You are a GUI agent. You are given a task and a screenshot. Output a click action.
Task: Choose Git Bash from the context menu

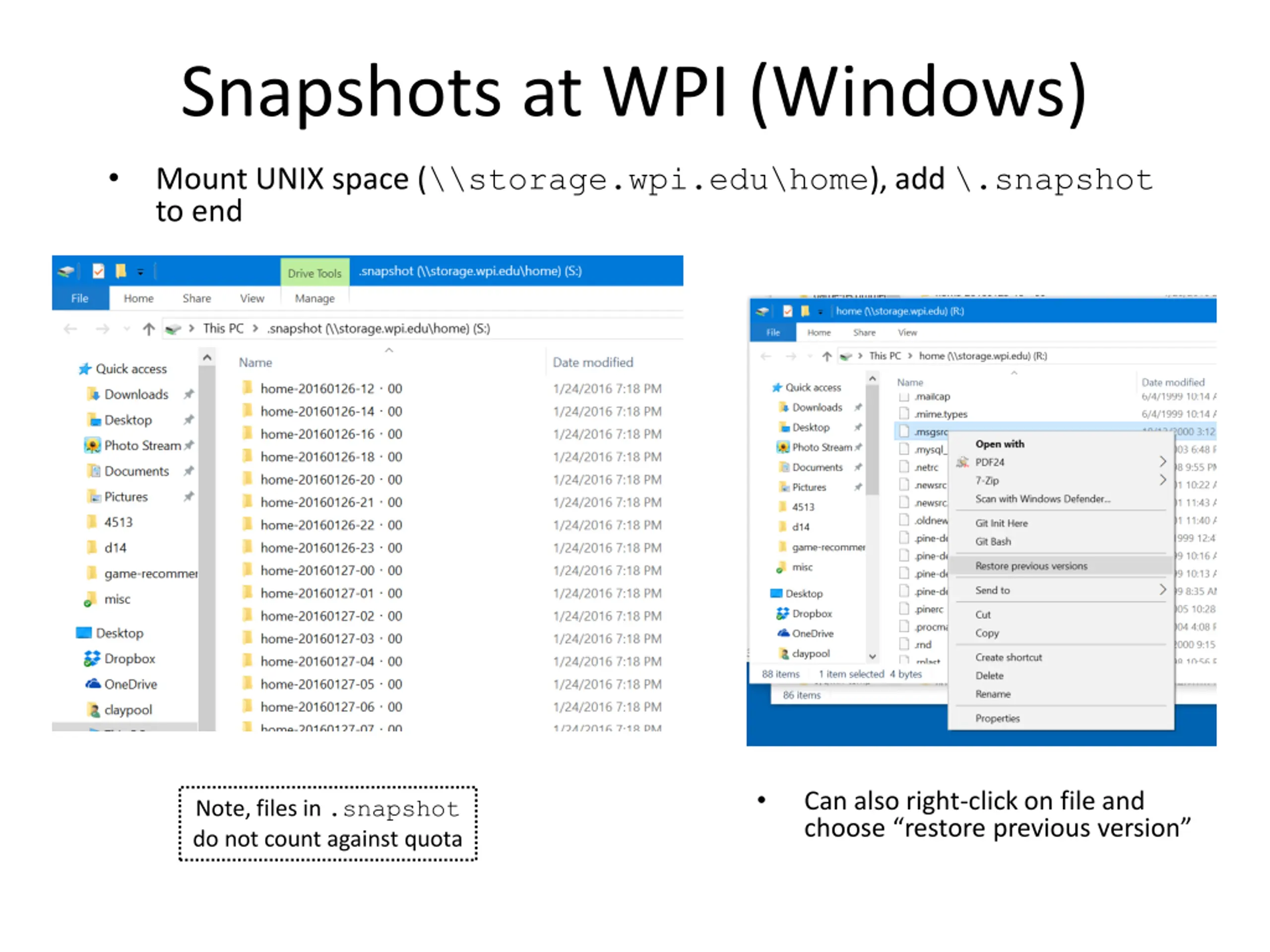pos(1061,542)
